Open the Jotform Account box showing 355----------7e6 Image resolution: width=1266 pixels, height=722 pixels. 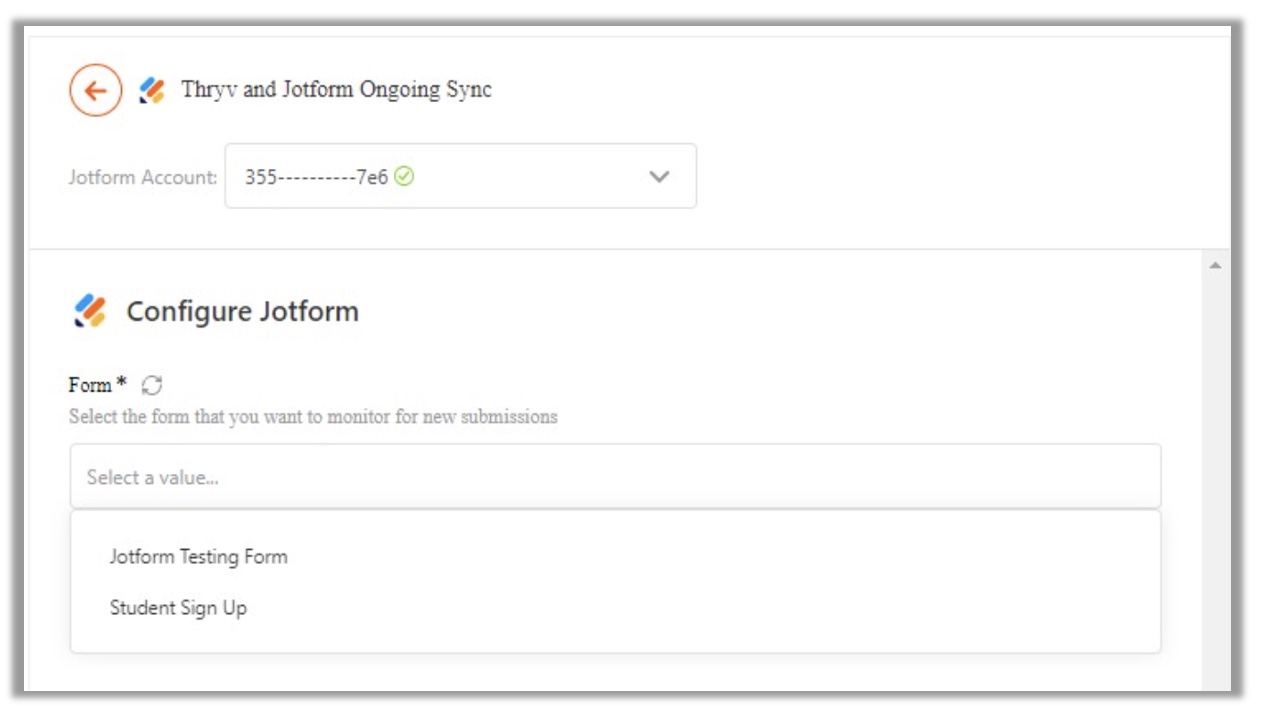[461, 176]
